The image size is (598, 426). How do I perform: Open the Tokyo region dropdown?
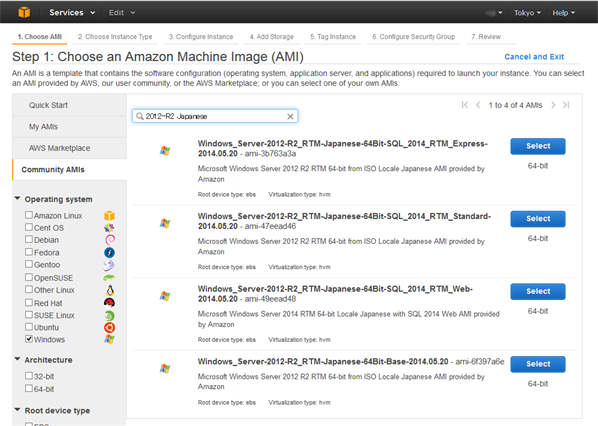click(527, 13)
